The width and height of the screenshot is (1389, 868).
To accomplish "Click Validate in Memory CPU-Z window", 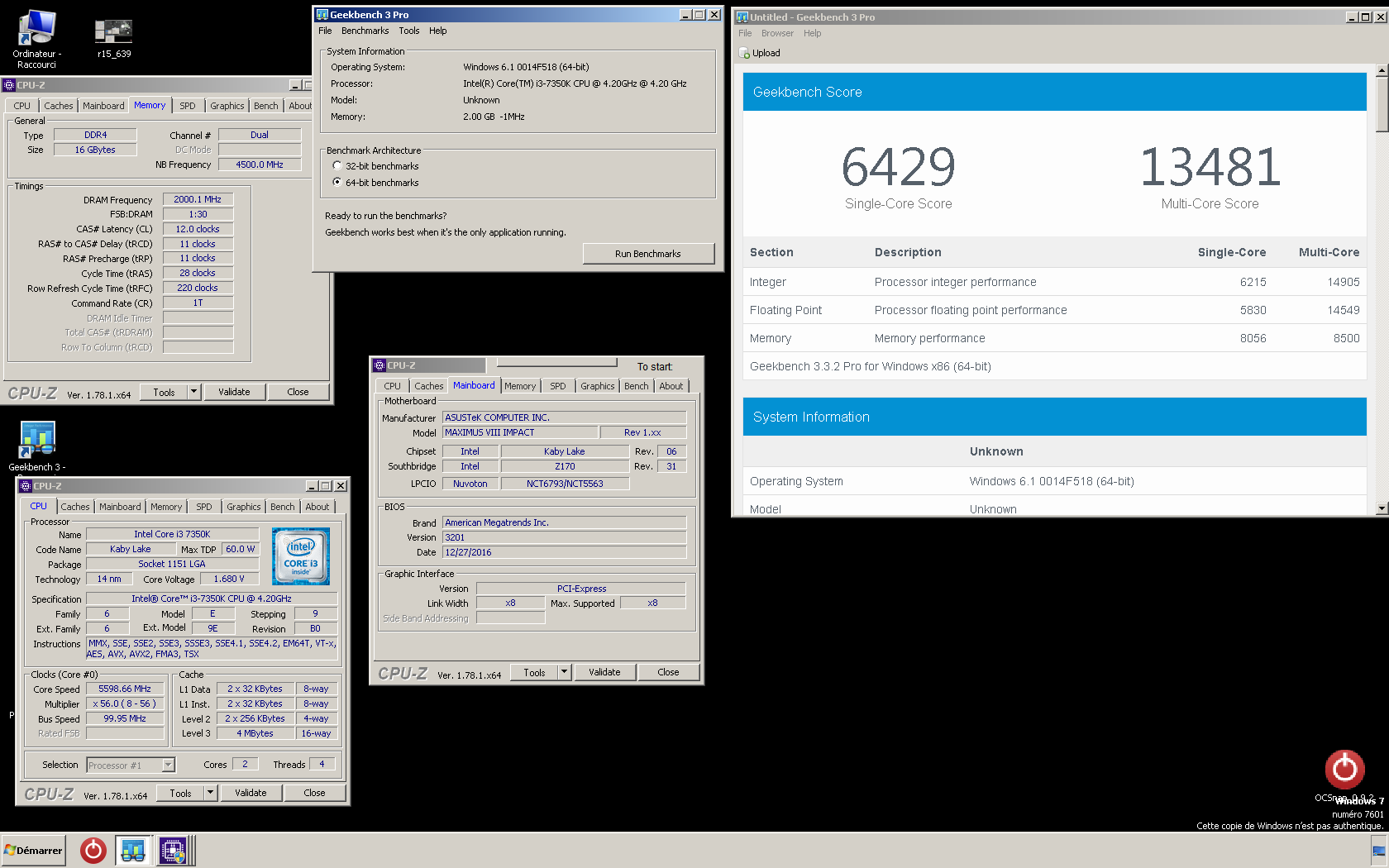I will click(x=234, y=392).
